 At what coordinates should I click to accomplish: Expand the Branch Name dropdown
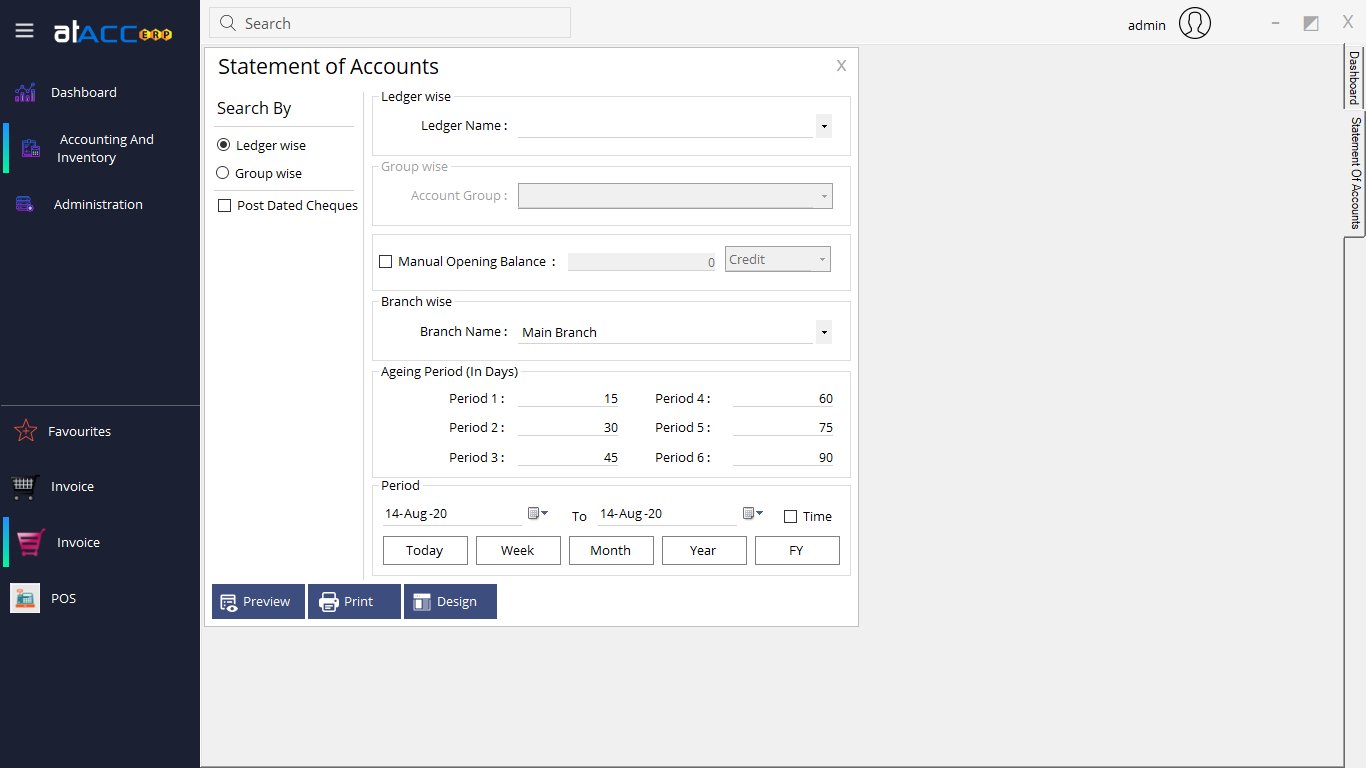pyautogui.click(x=822, y=331)
